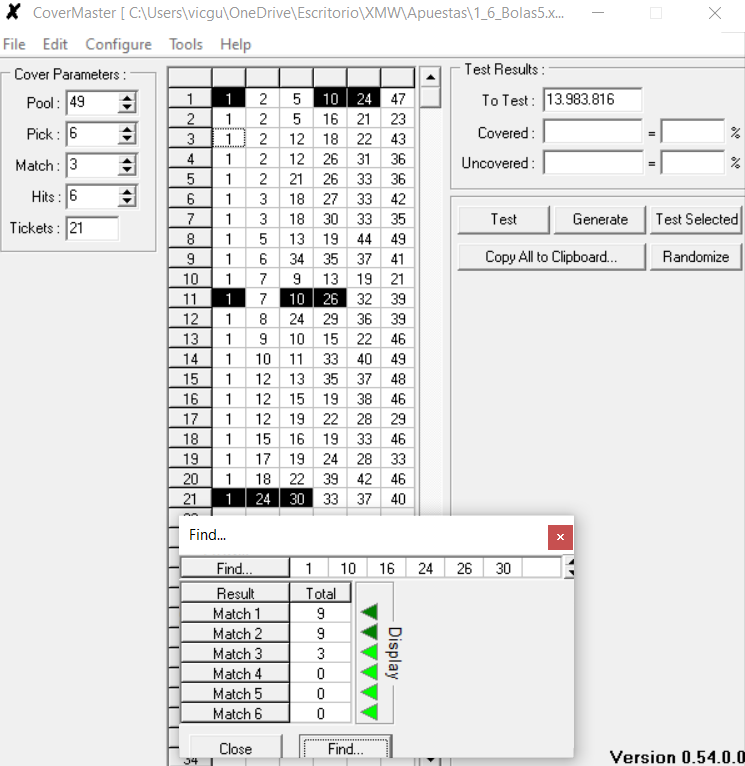This screenshot has height=766, width=745.
Task: Decrease the Pool value
Action: 127,107
